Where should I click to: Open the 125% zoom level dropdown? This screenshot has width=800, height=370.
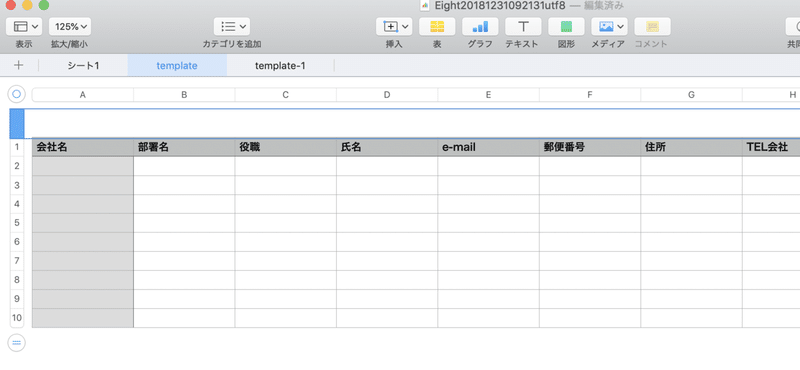tap(70, 27)
